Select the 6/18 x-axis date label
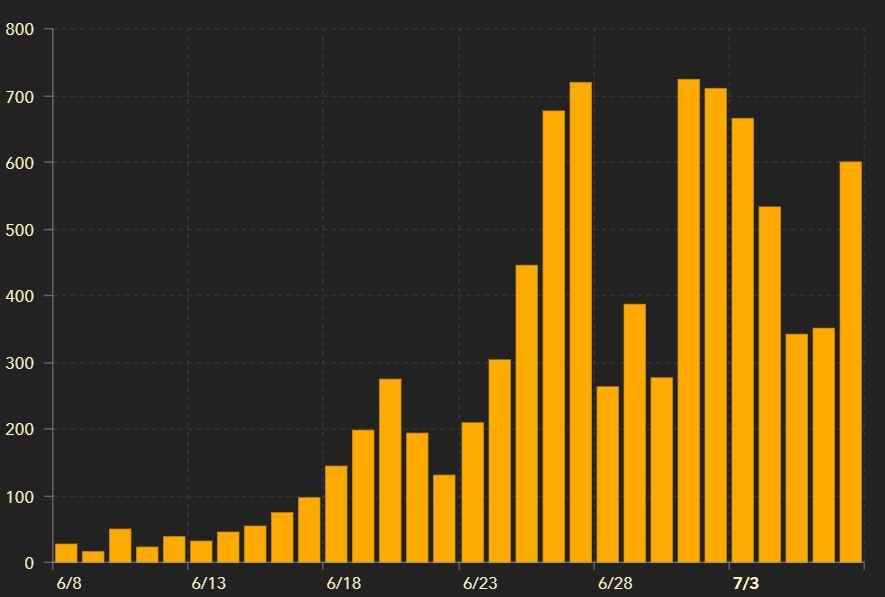Viewport: 885px width, 597px height. click(342, 583)
